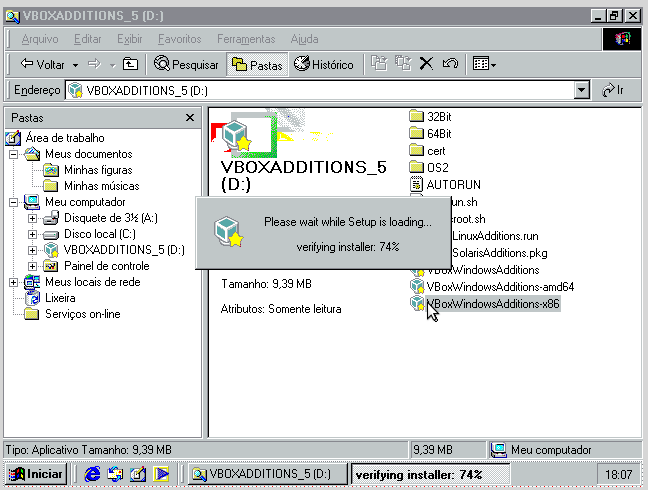The width and height of the screenshot is (648, 490).
Task: Toggle the Pastas folders pane button
Action: (257, 65)
